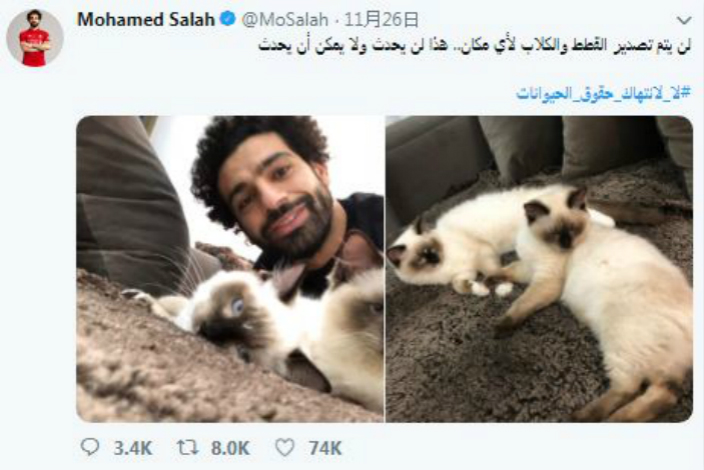Open the @MoSalah handle link
The height and width of the screenshot is (470, 704).
[285, 20]
